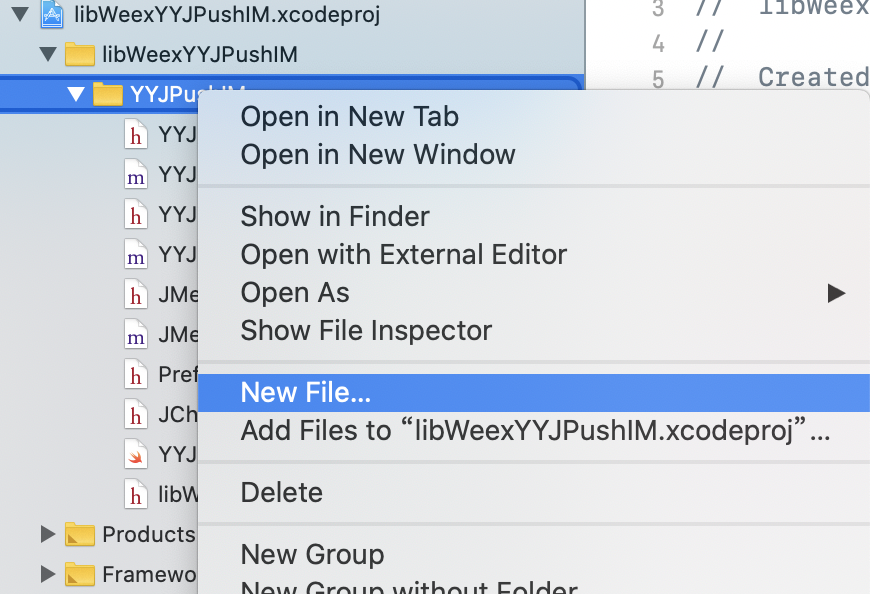This screenshot has height=594, width=870.
Task: Select the Swift file icon in navigator
Action: coord(135,454)
